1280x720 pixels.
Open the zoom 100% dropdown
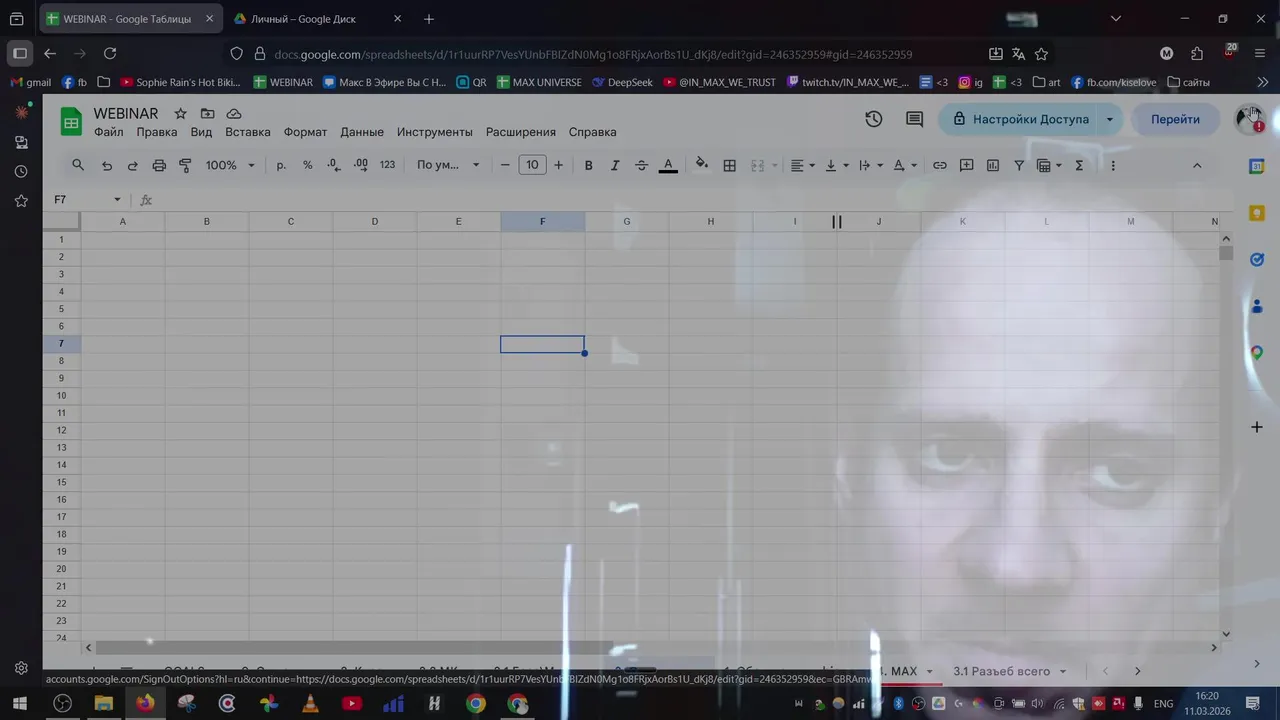pos(230,165)
